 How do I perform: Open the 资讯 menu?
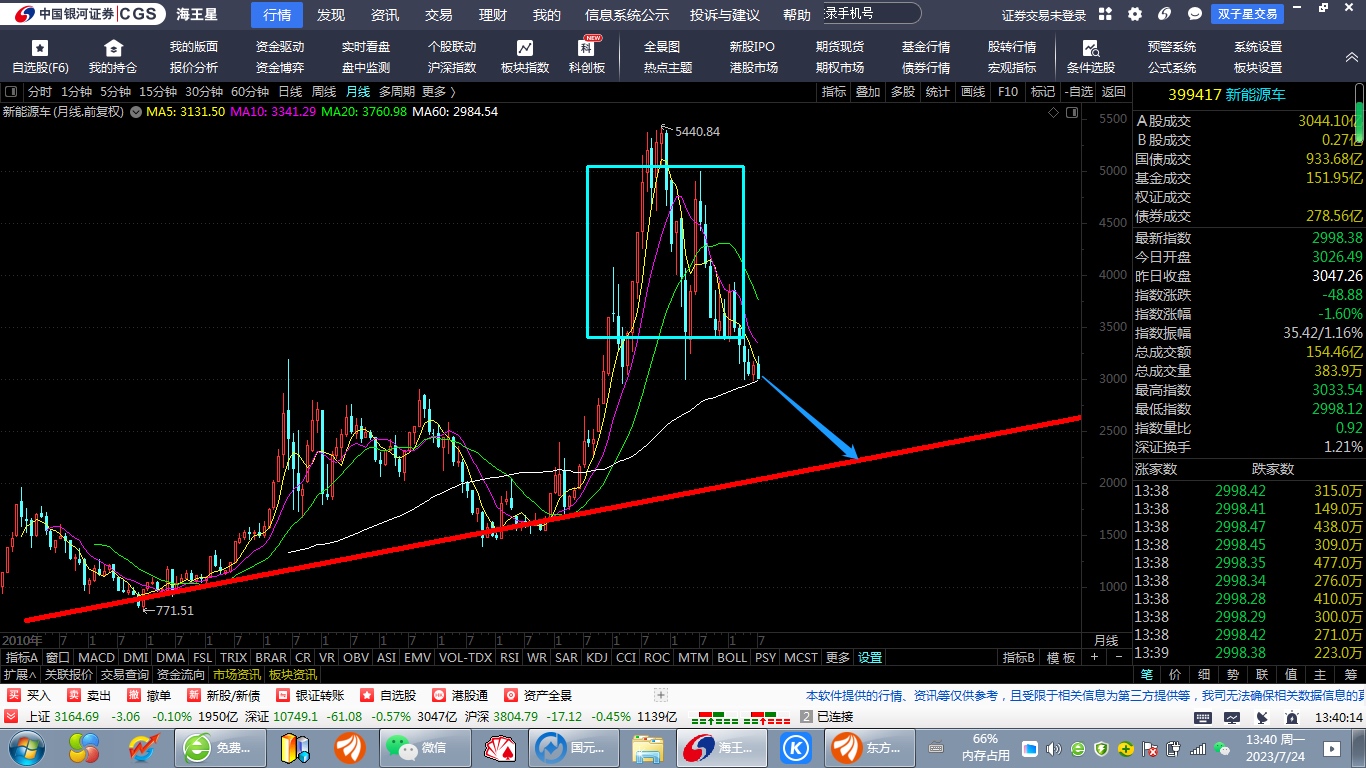[x=385, y=15]
